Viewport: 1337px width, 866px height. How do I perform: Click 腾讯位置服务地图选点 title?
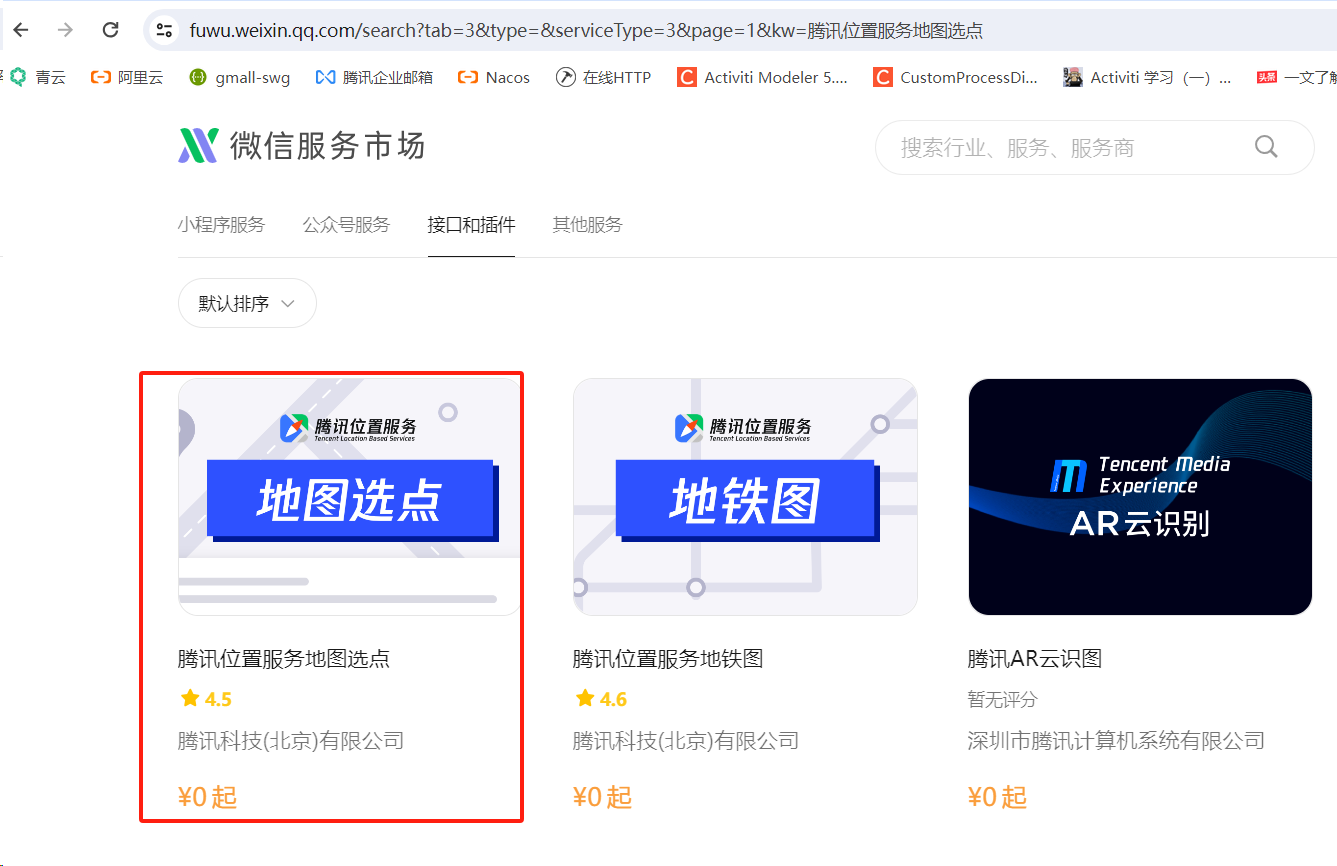(x=284, y=659)
